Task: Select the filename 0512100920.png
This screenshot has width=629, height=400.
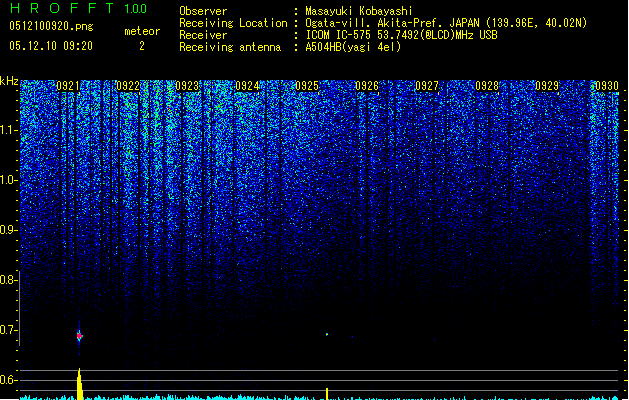Action: pos(51,26)
